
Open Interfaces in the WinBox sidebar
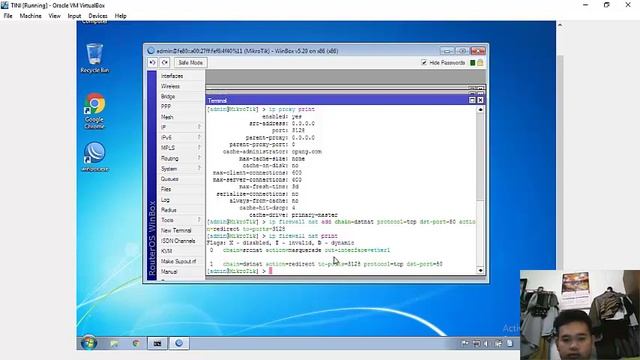(172, 76)
